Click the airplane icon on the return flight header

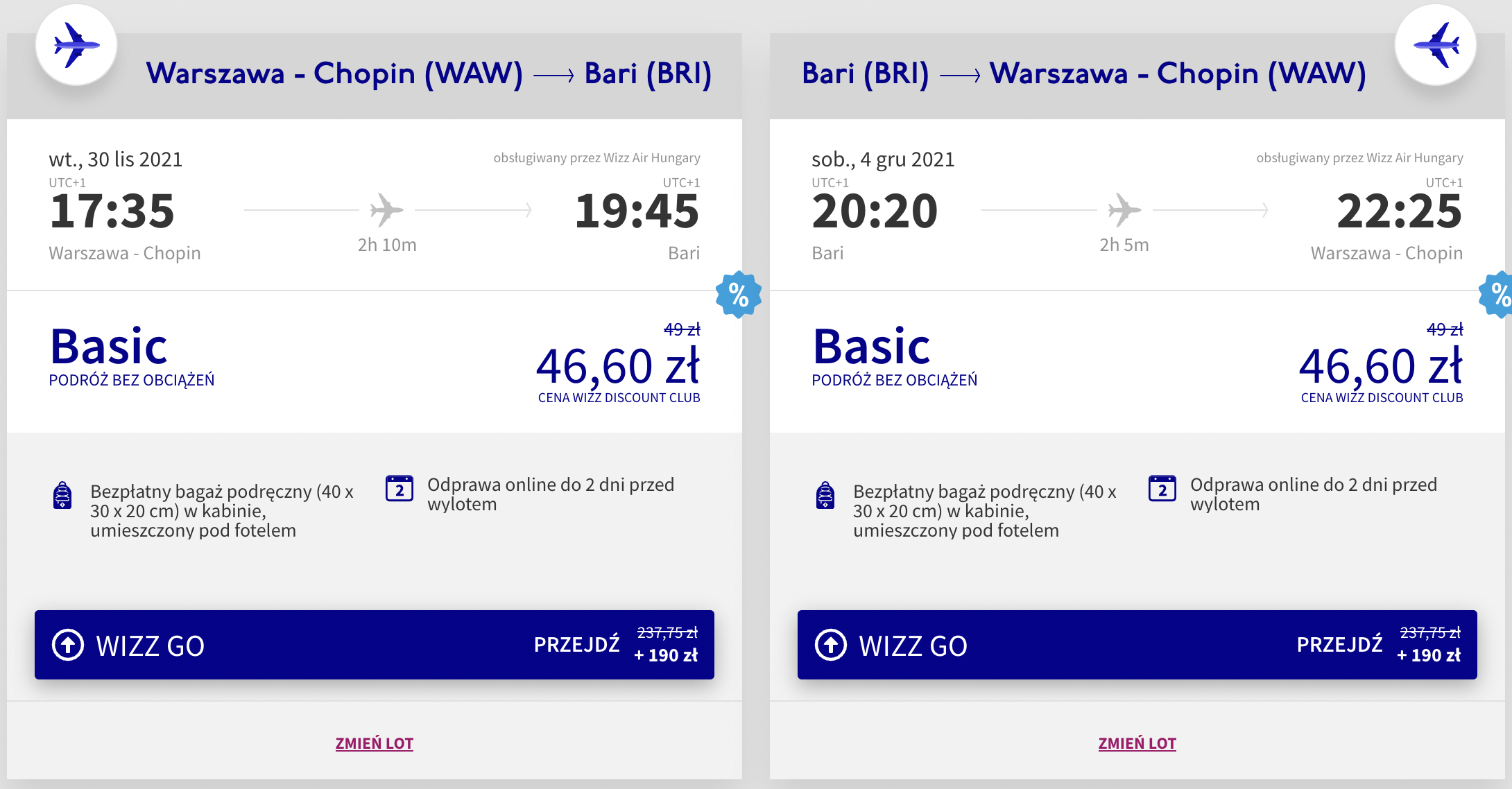[1435, 46]
